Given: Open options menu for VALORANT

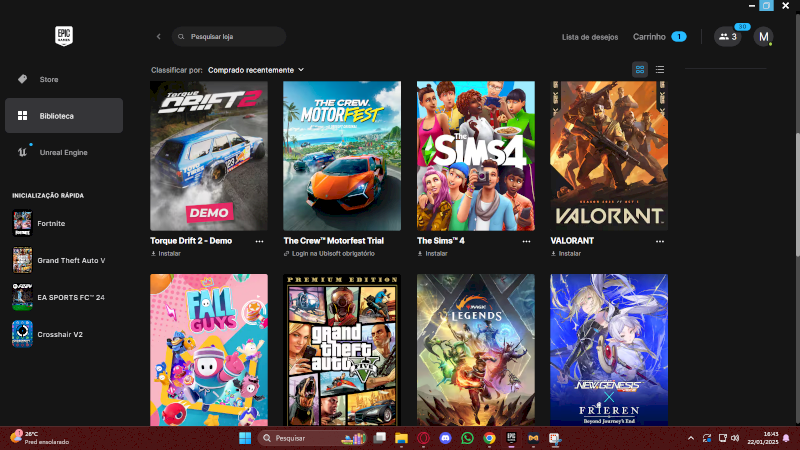Looking at the screenshot, I should point(660,241).
